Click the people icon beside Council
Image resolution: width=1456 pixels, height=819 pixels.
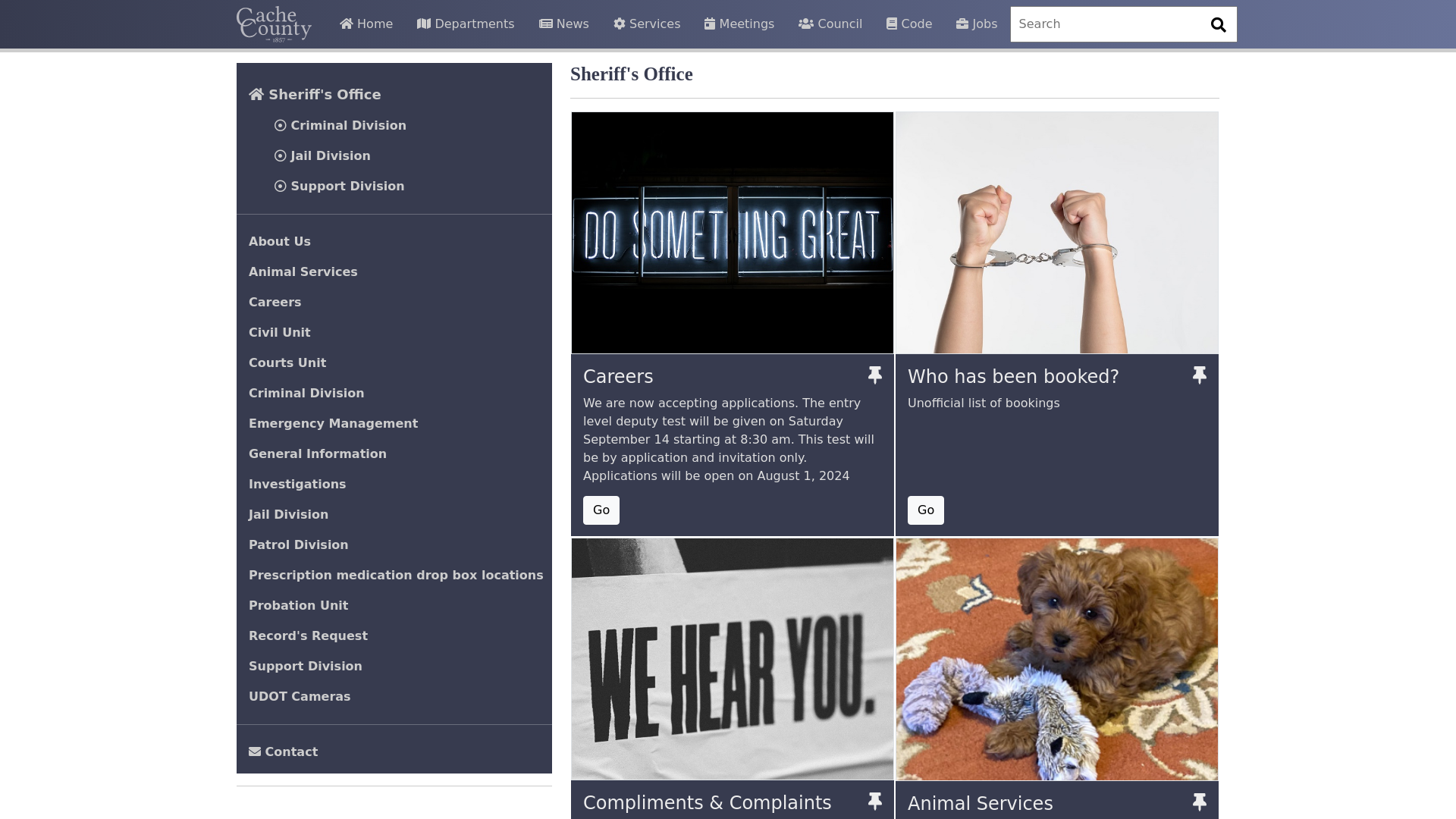(x=806, y=24)
